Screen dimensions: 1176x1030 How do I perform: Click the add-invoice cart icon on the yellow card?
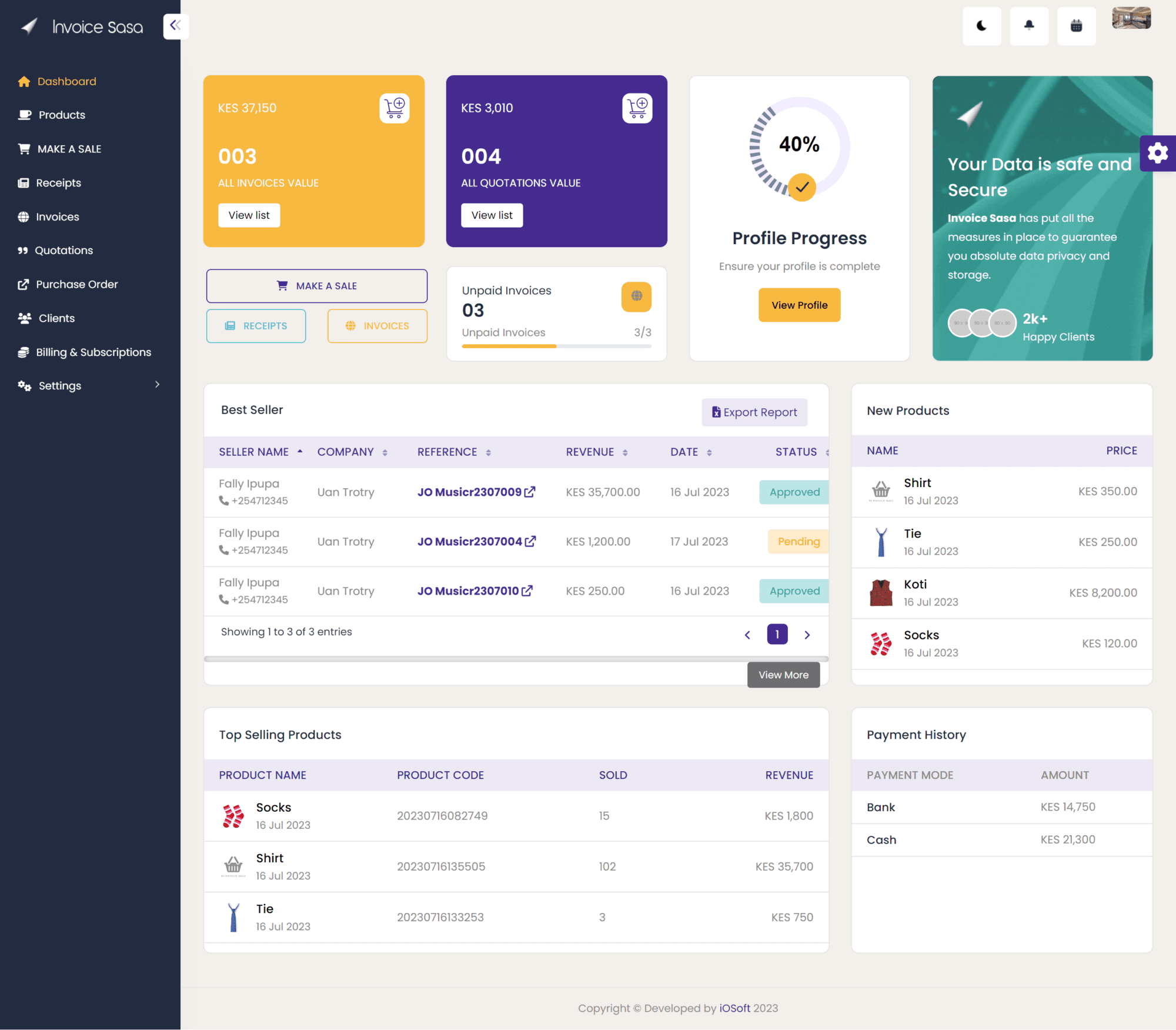395,108
